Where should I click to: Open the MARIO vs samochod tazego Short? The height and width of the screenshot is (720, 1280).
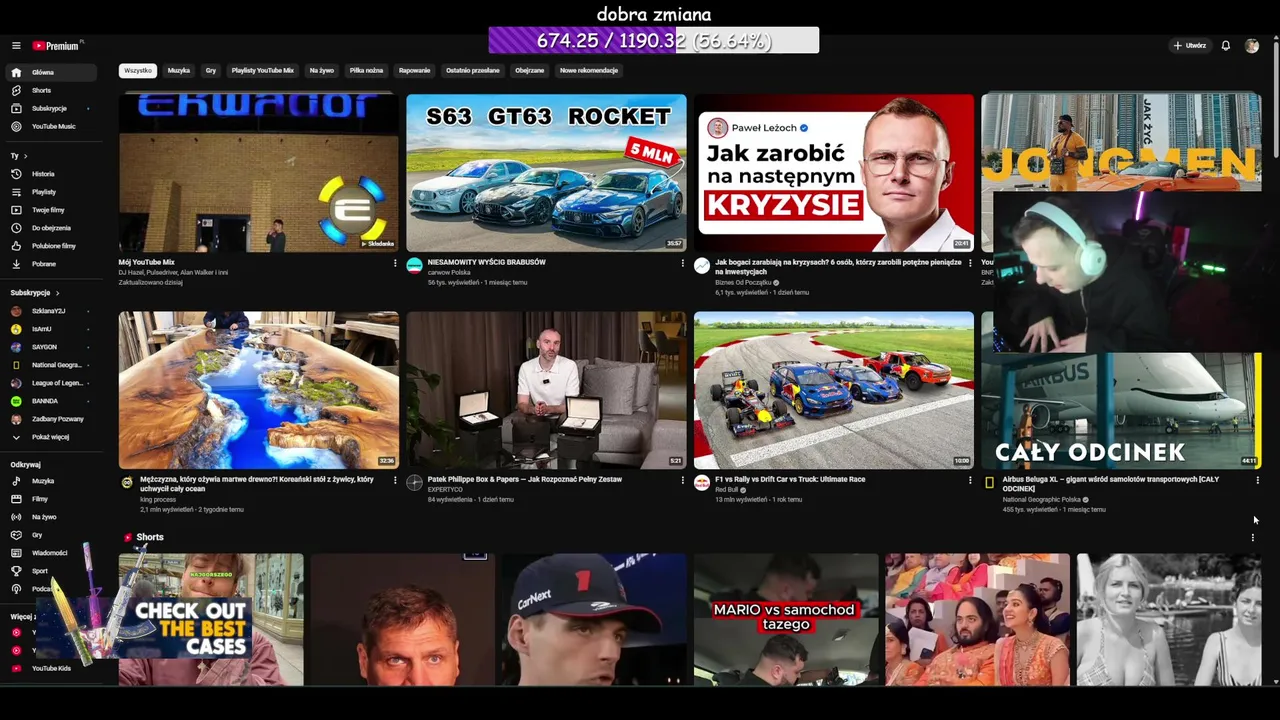click(786, 620)
